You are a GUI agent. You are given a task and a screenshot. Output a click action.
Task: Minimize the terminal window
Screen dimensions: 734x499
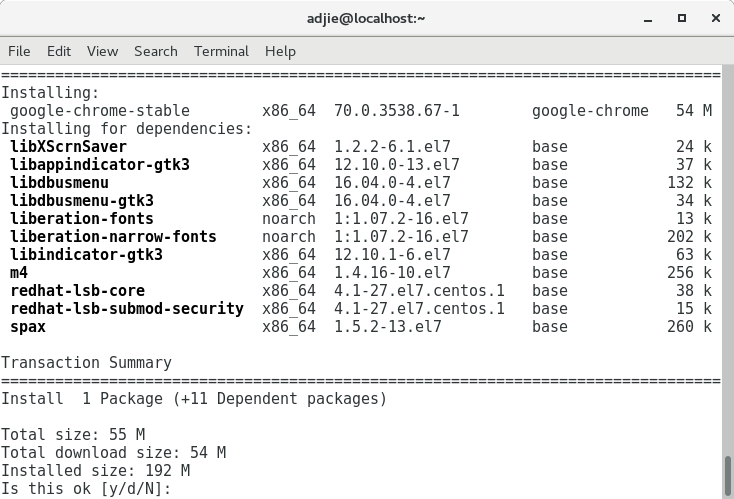coord(648,19)
